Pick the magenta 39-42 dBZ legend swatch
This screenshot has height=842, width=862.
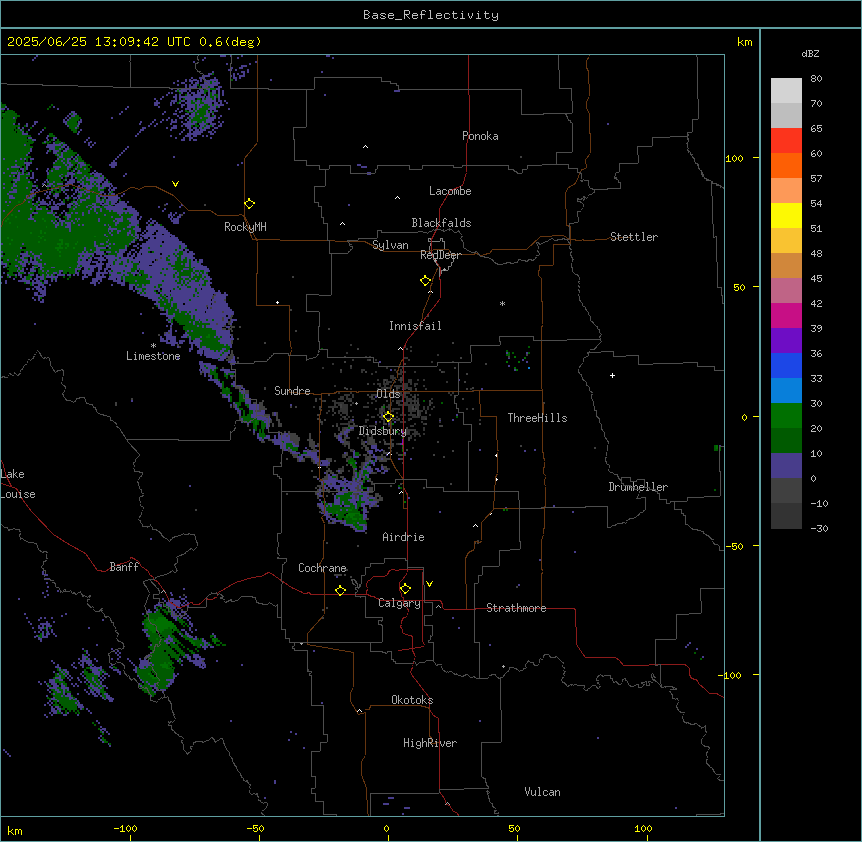pyautogui.click(x=786, y=315)
